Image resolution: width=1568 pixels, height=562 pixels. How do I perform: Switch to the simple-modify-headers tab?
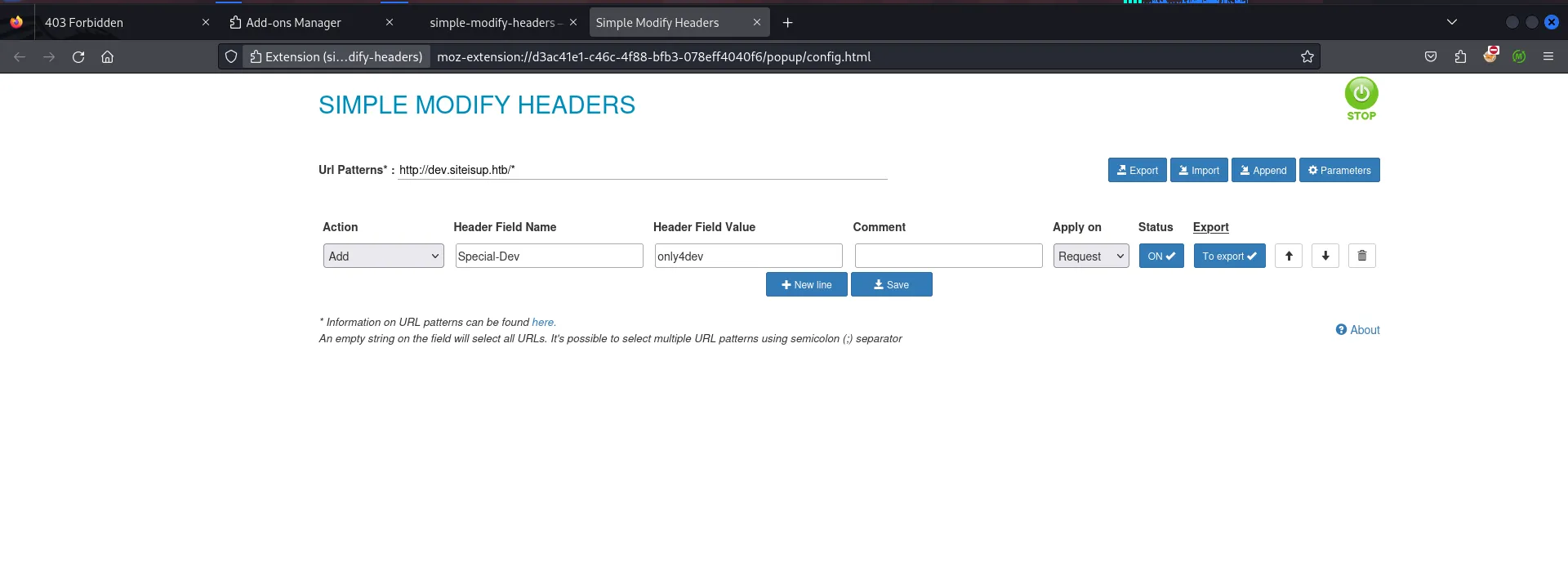click(492, 23)
